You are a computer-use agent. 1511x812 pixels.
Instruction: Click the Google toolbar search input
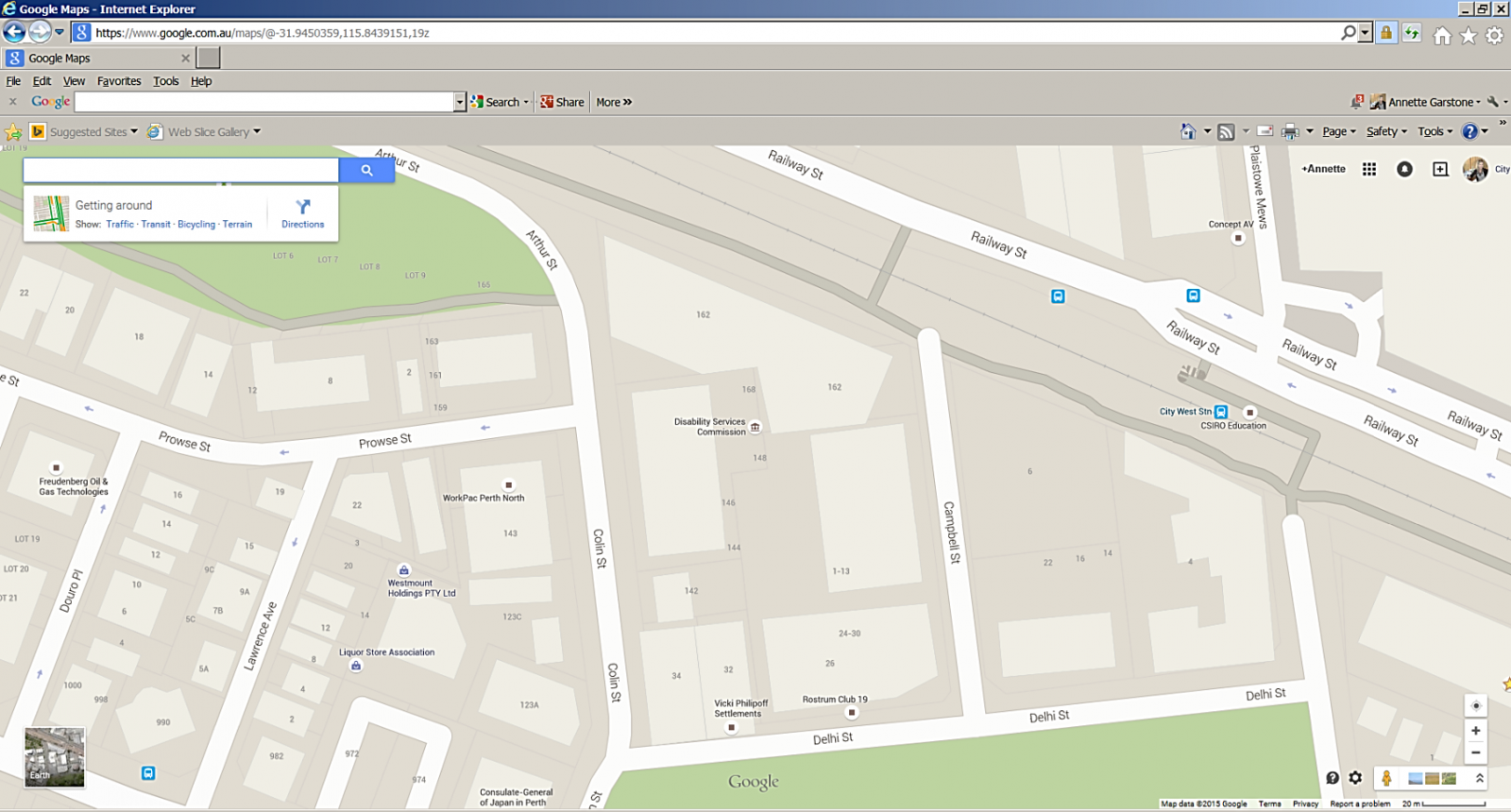tap(264, 102)
